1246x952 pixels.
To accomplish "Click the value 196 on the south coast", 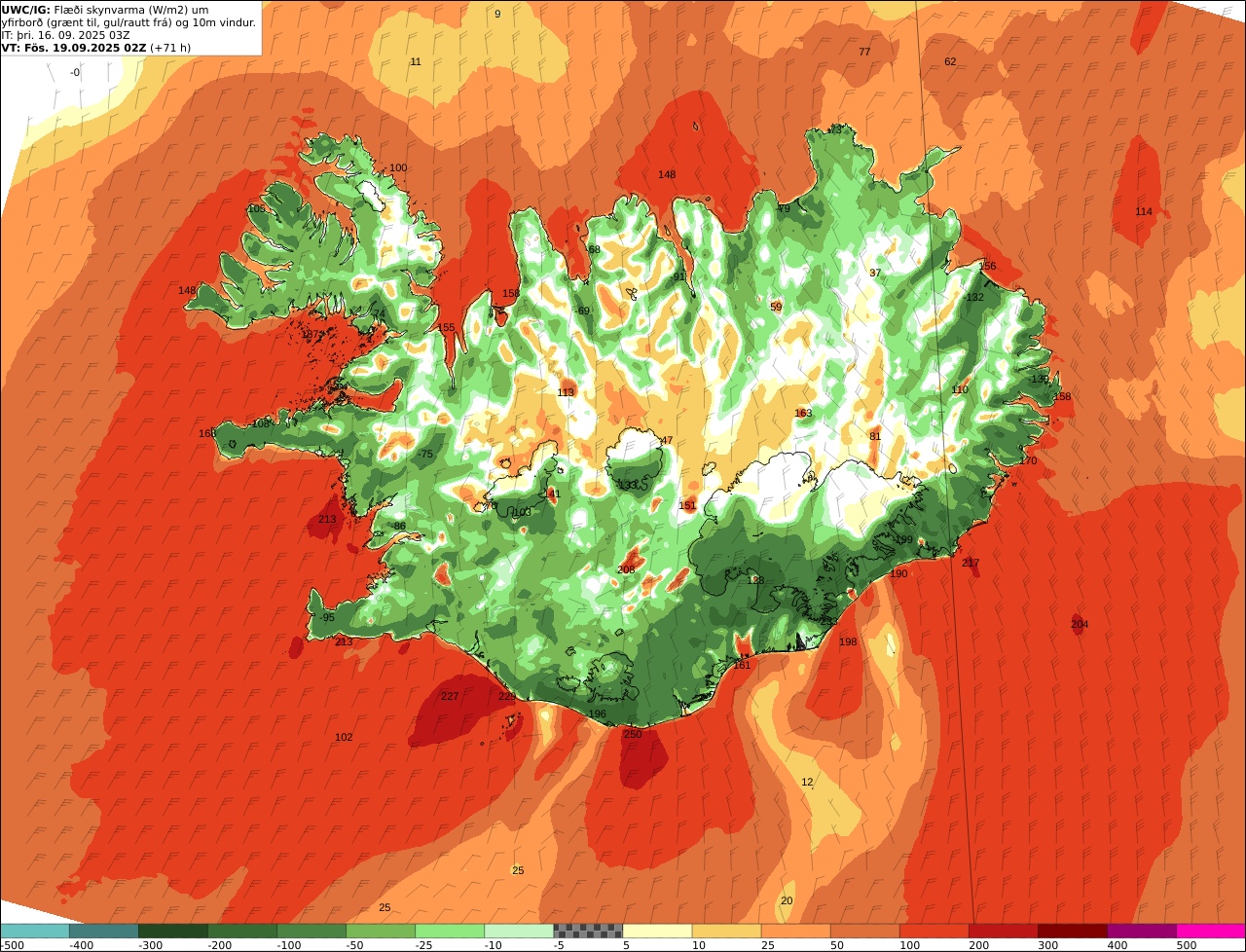I will tap(598, 714).
